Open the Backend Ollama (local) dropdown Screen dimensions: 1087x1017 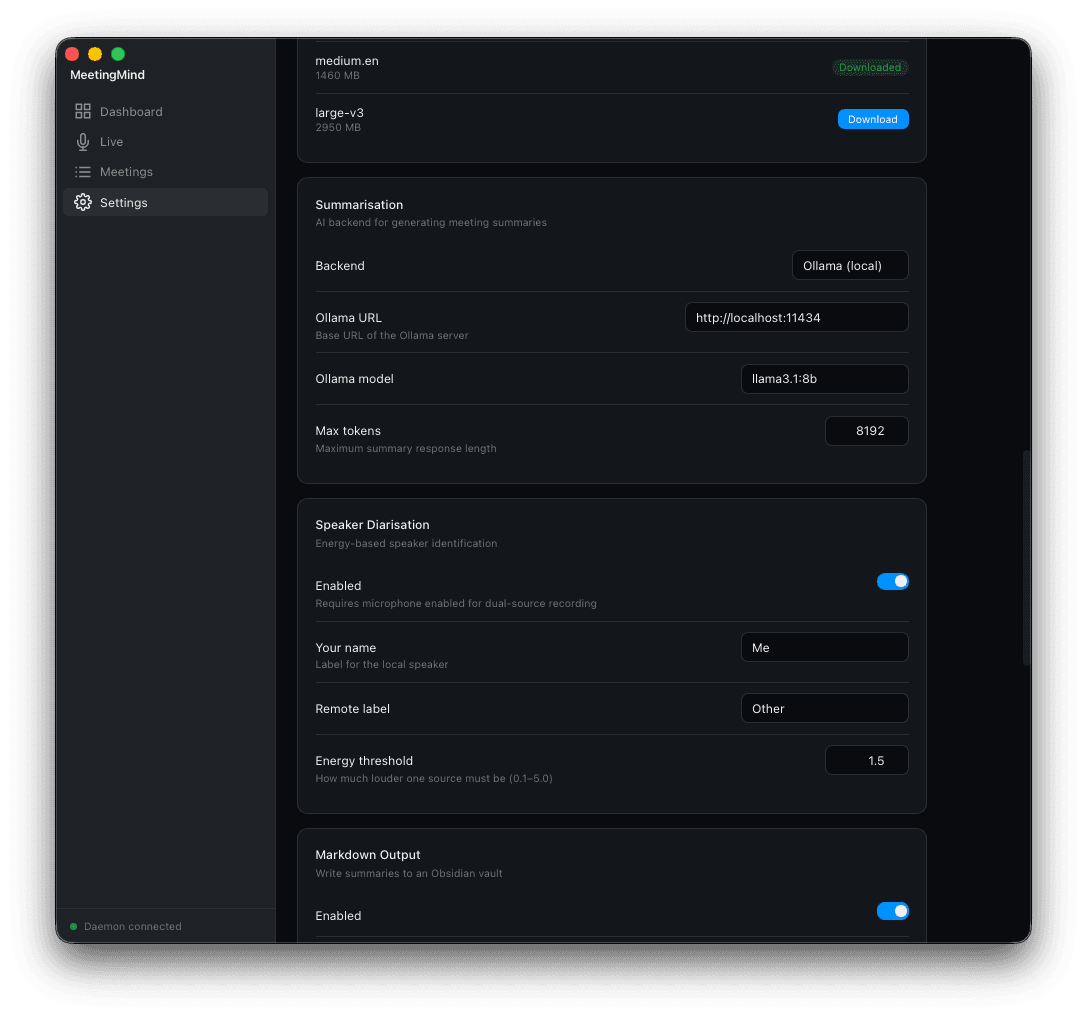point(850,266)
